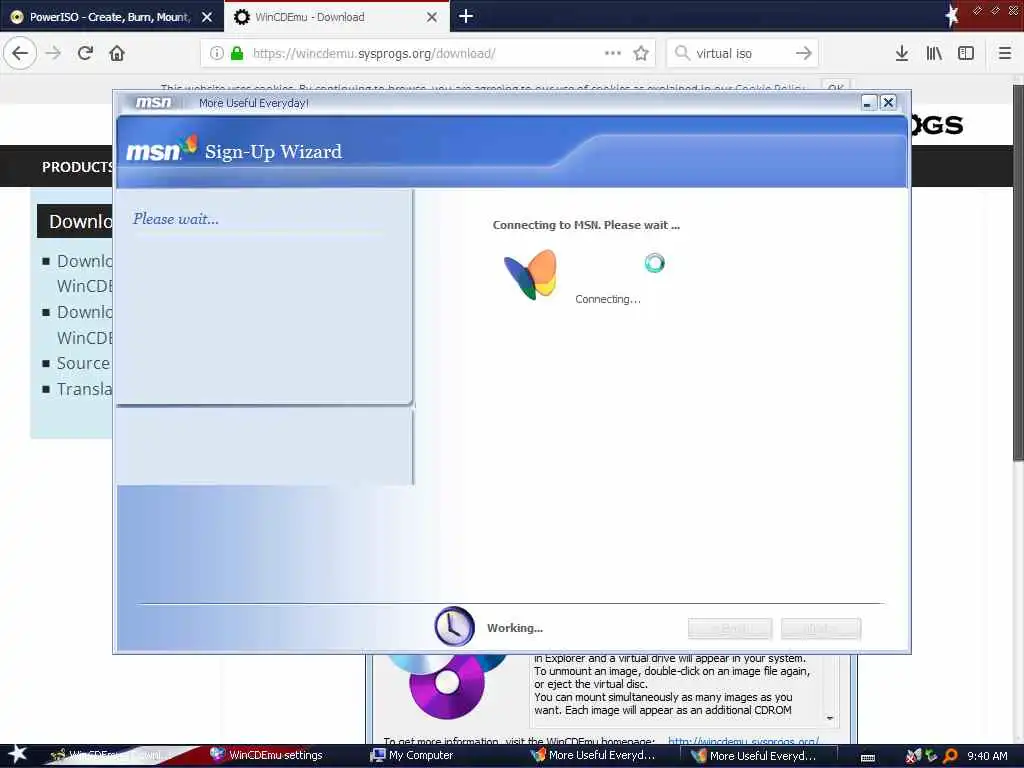1024x768 pixels.
Task: Click the browser page vertical scrollbar
Action: [x=1018, y=274]
